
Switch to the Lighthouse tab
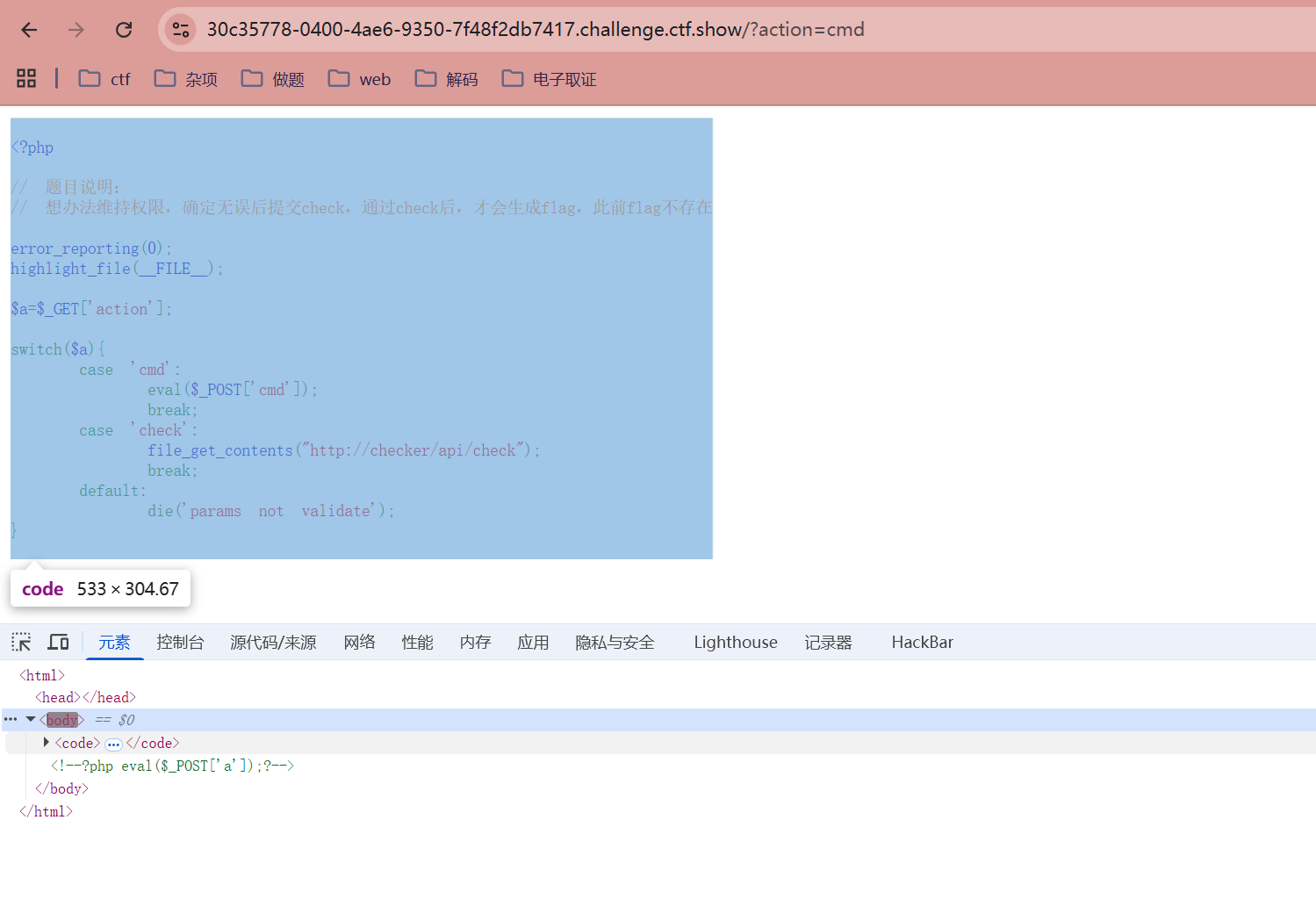click(x=736, y=643)
